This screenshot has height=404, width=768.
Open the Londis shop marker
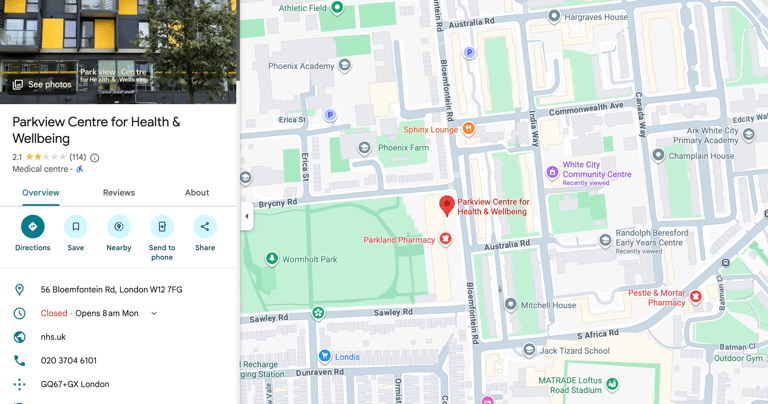click(324, 356)
